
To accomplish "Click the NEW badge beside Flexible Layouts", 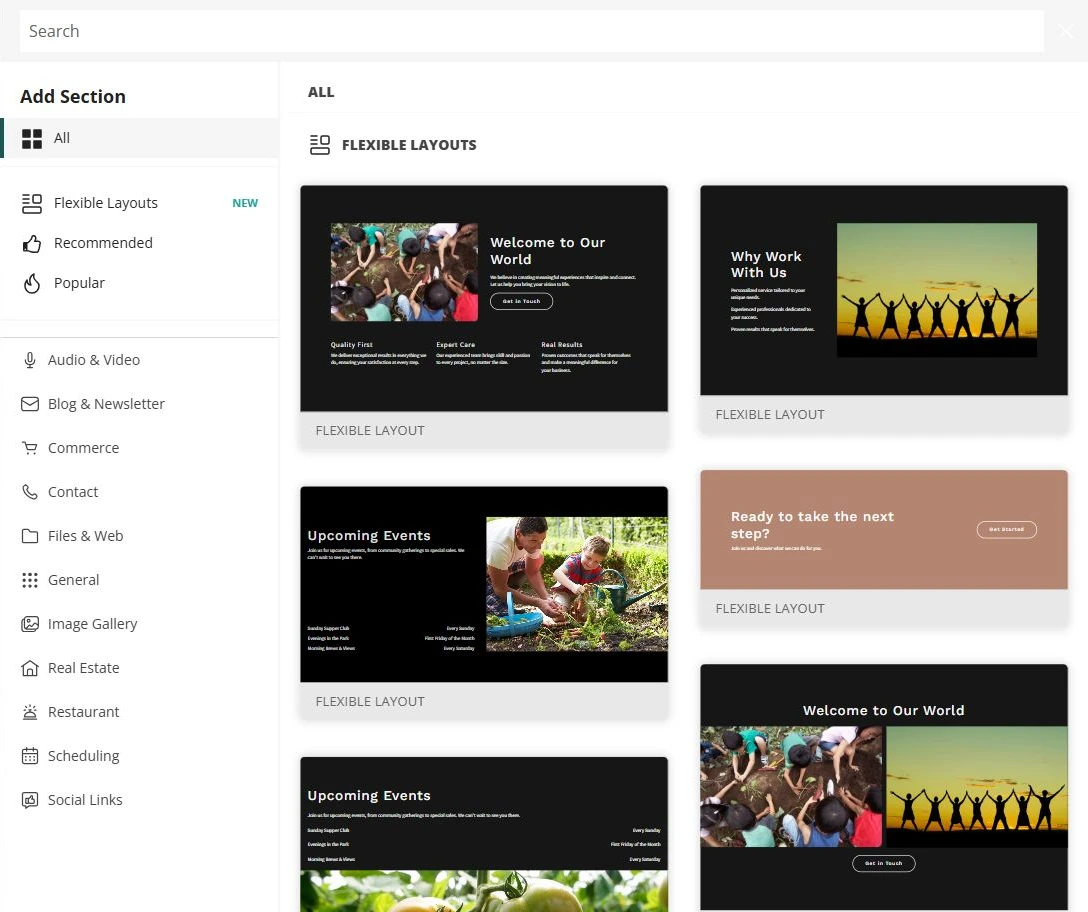I will point(245,203).
